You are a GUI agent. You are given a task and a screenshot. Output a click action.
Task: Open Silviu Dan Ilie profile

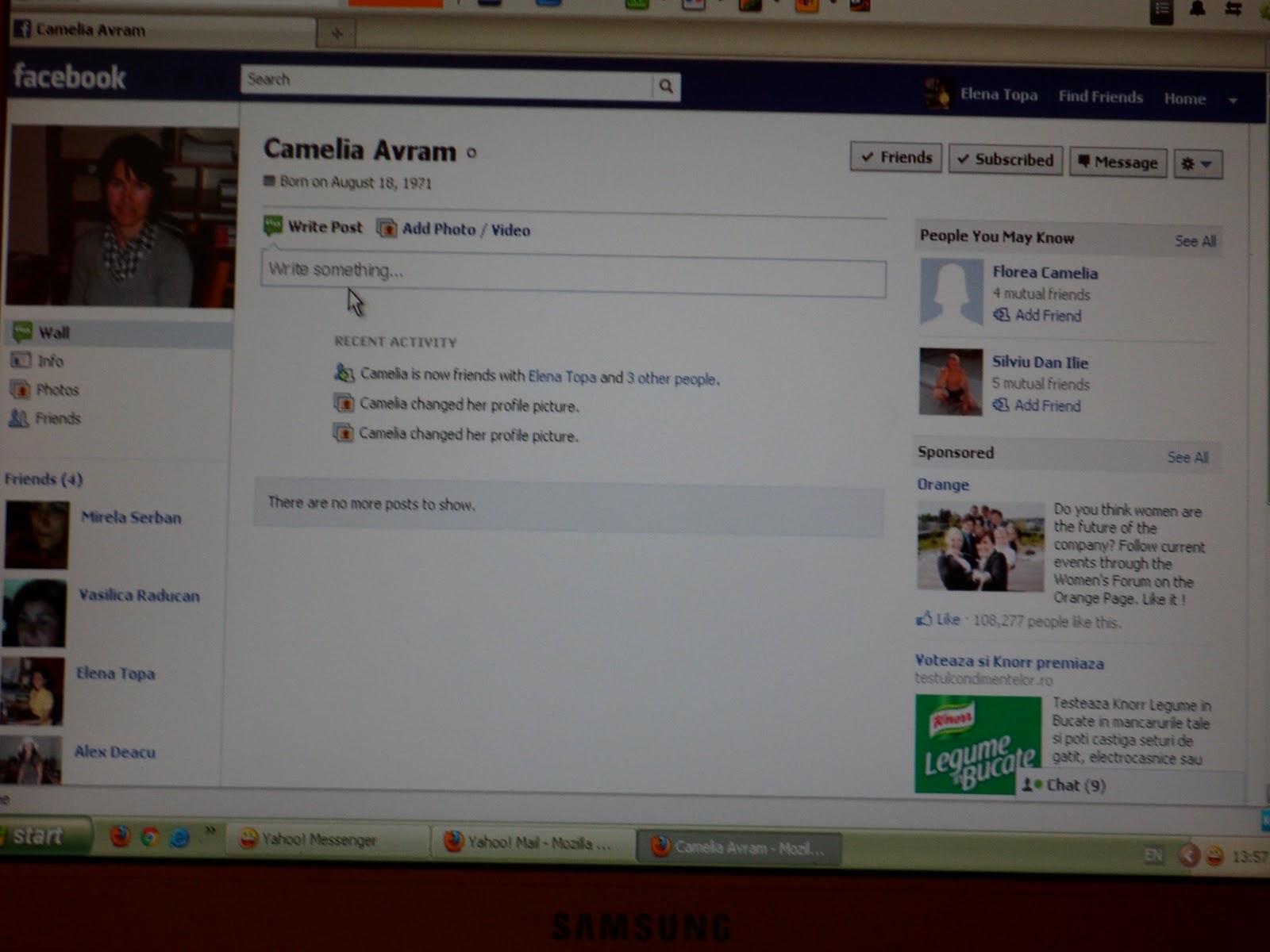pyautogui.click(x=1040, y=363)
